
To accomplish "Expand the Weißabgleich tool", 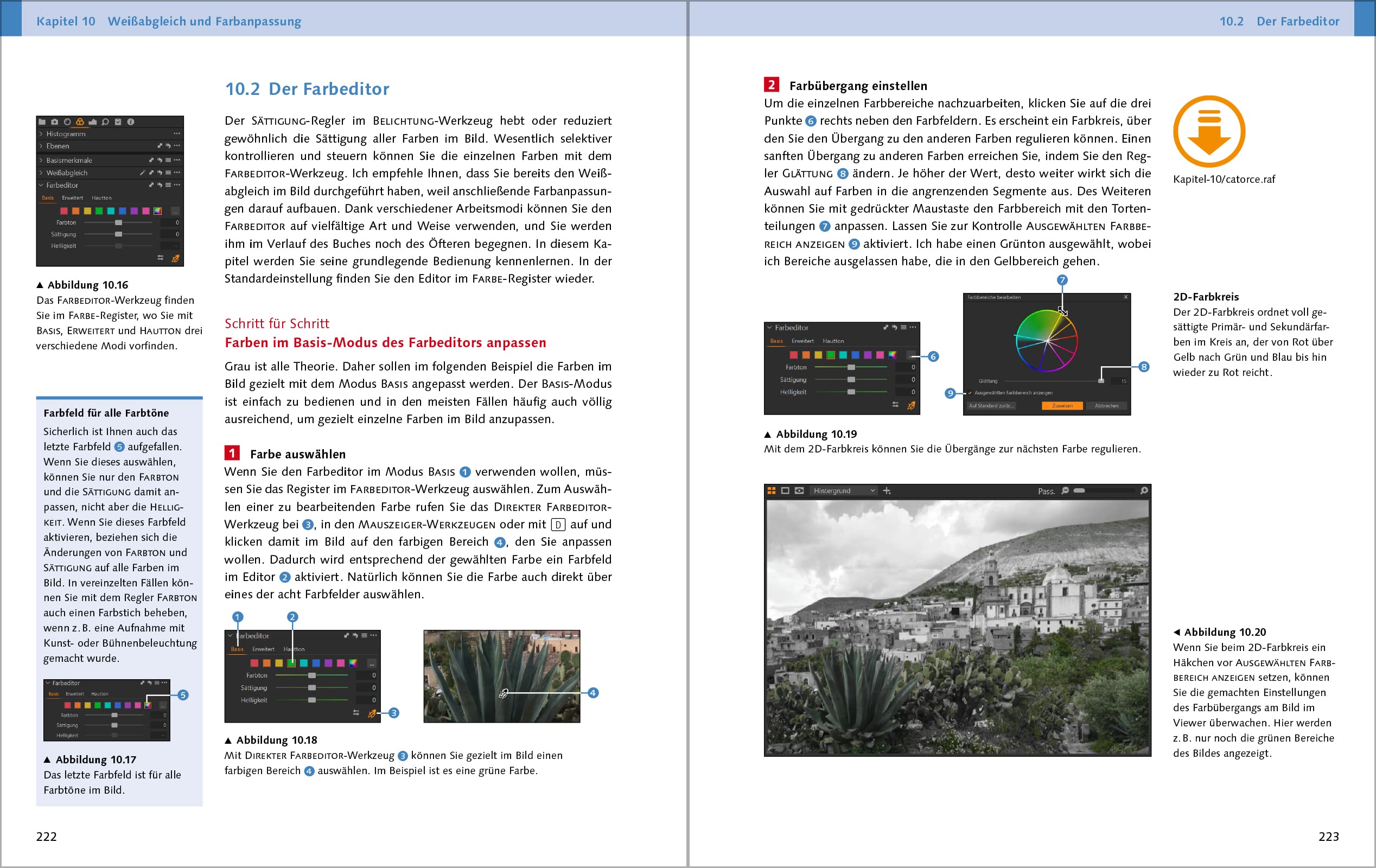I will tap(41, 173).
